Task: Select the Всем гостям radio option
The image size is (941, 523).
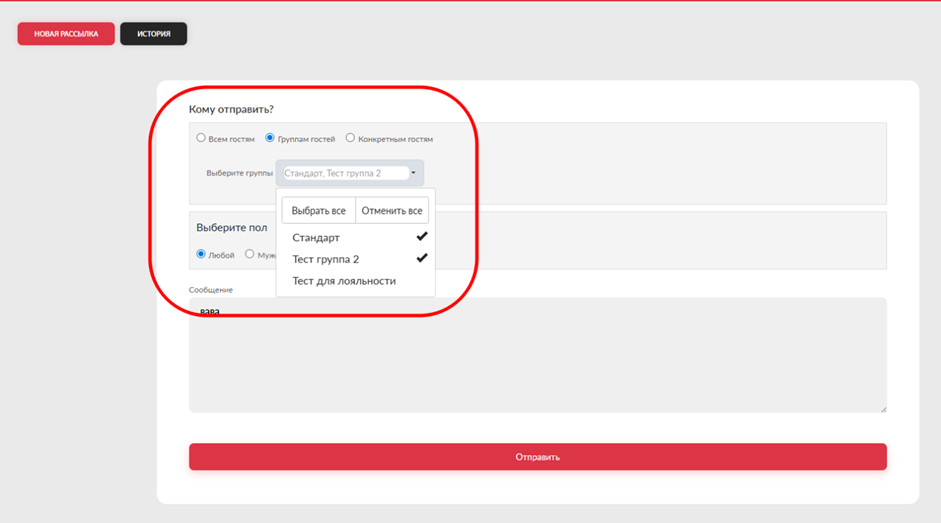Action: 201,138
